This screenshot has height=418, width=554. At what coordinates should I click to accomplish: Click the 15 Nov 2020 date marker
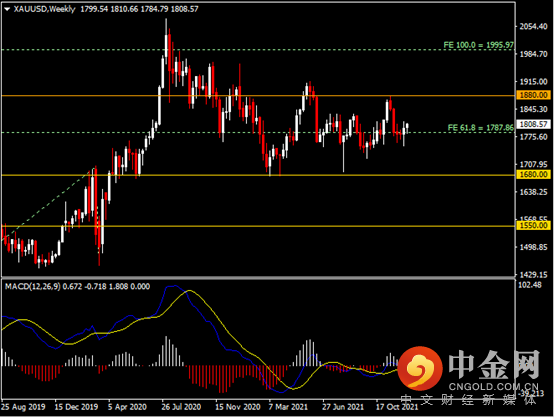[x=237, y=407]
